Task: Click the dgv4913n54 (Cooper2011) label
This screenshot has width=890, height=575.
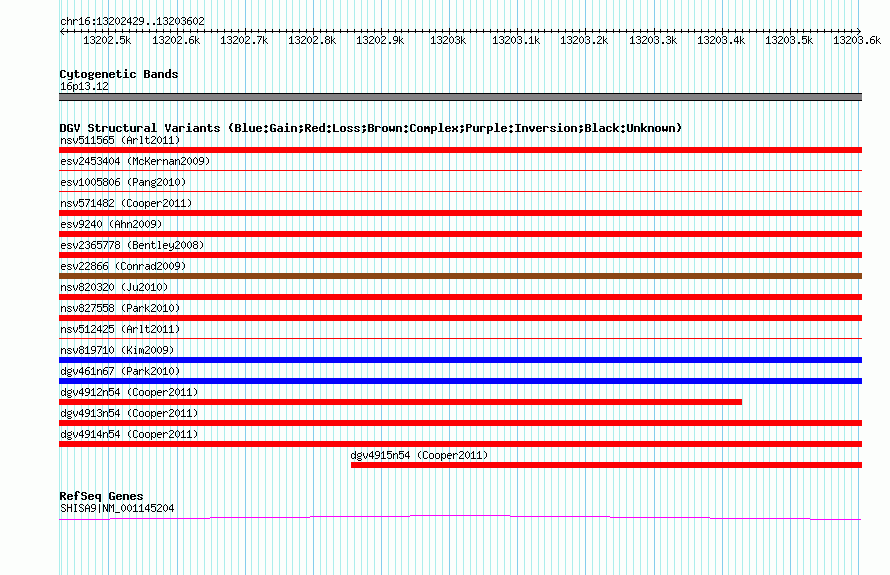Action: (x=129, y=413)
